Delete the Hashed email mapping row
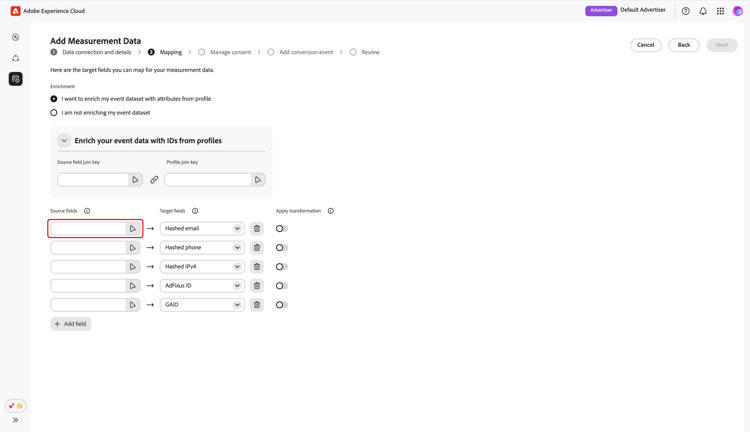Screen dimensions: 750x432 click(257, 229)
